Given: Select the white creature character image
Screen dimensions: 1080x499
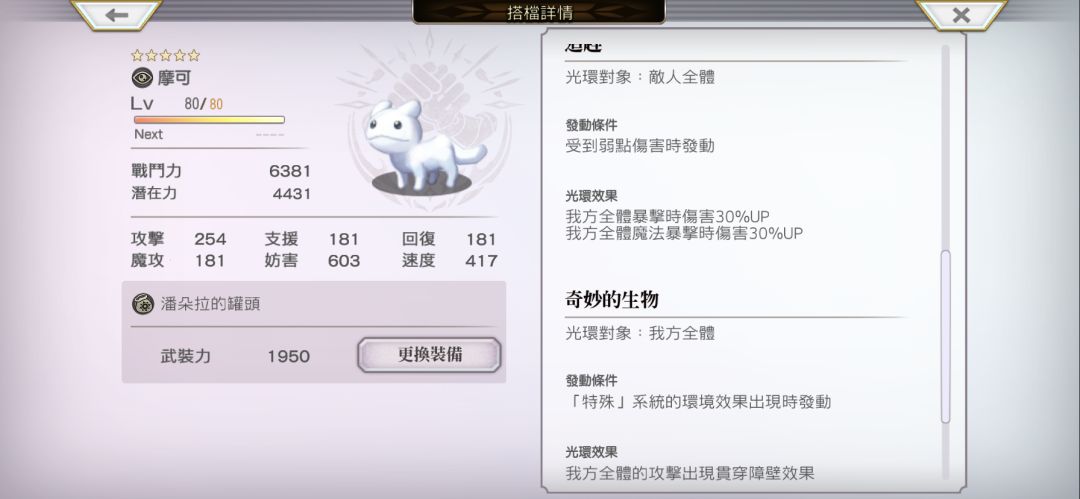Looking at the screenshot, I should [422, 146].
